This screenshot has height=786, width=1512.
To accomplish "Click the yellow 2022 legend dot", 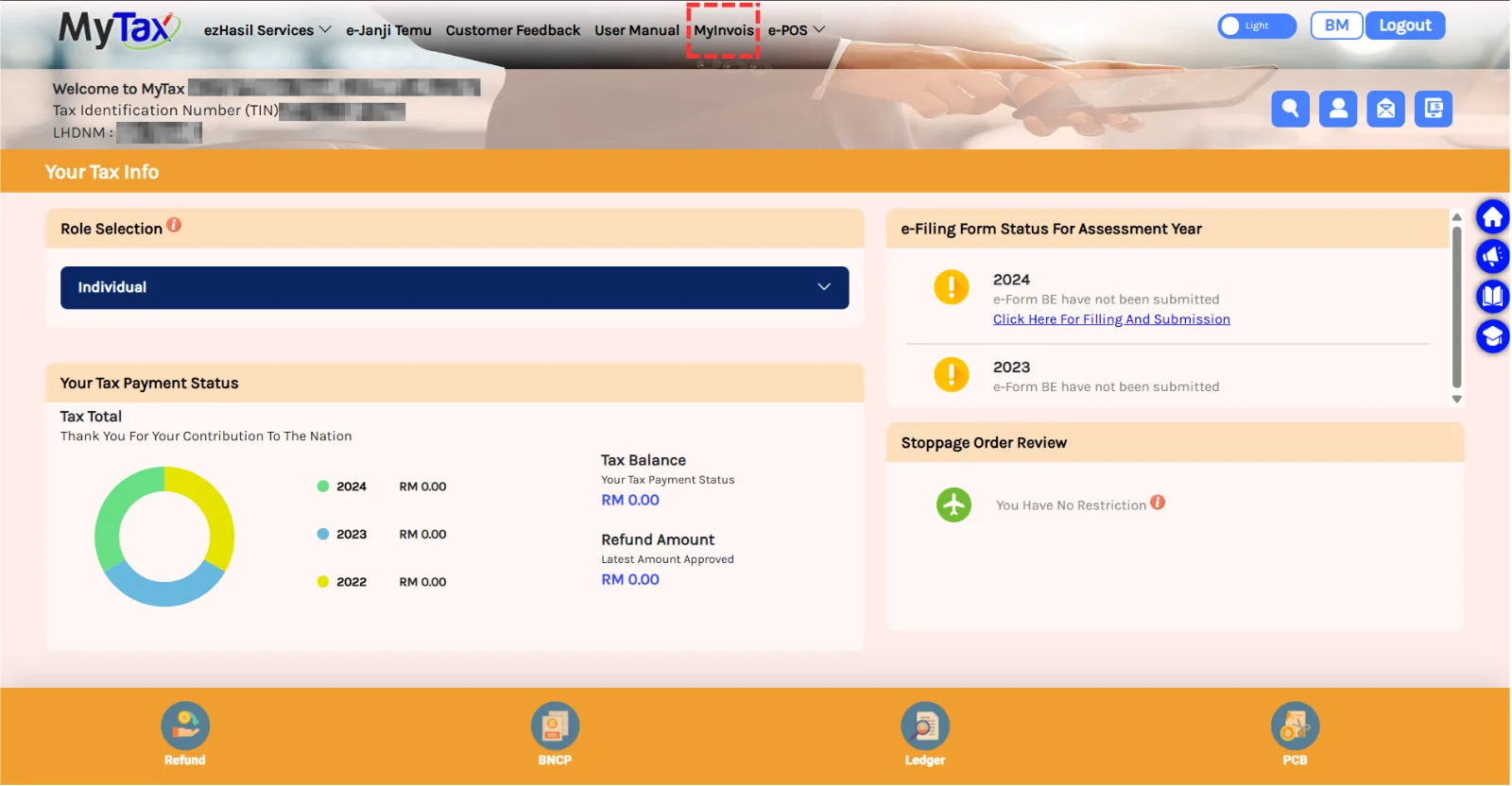I will (x=323, y=582).
